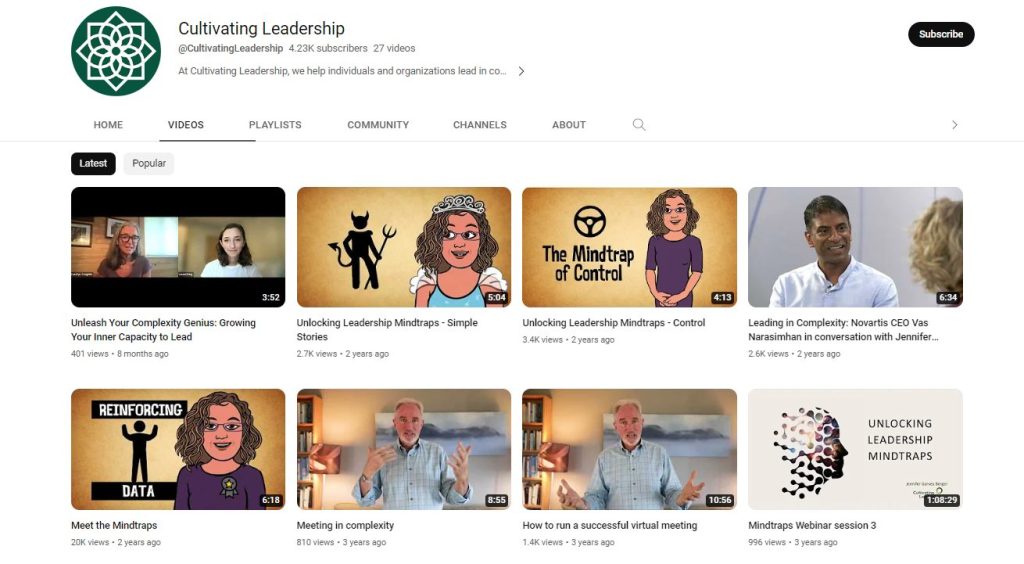Open the Channels tab

point(480,125)
